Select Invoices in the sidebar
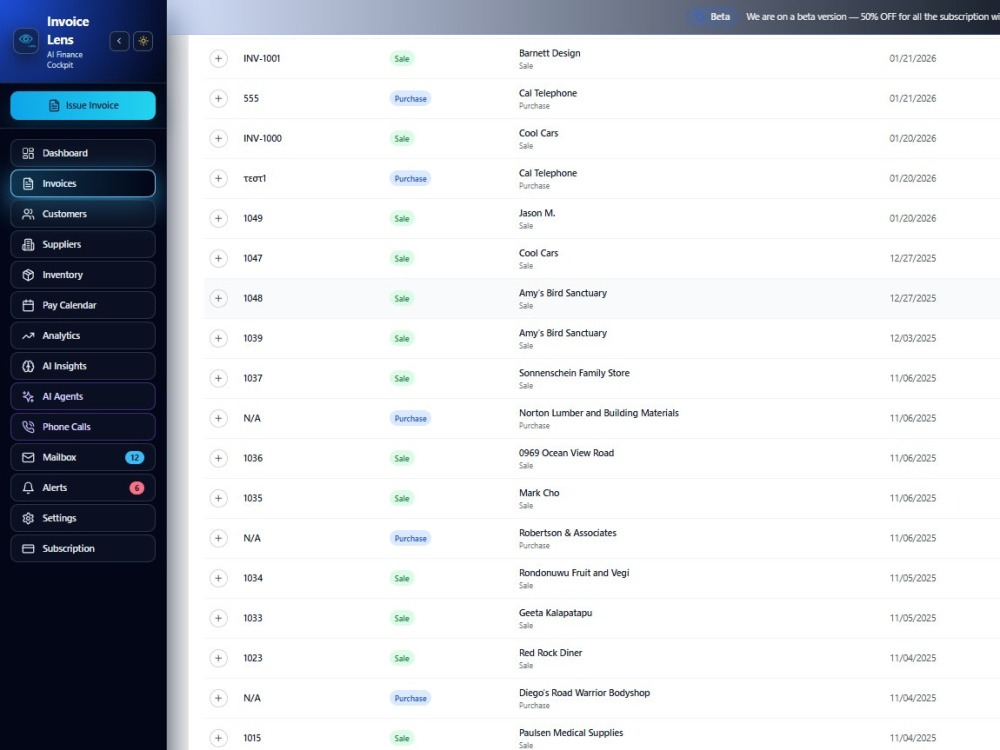The width and height of the screenshot is (1000, 750). pyautogui.click(x=83, y=184)
